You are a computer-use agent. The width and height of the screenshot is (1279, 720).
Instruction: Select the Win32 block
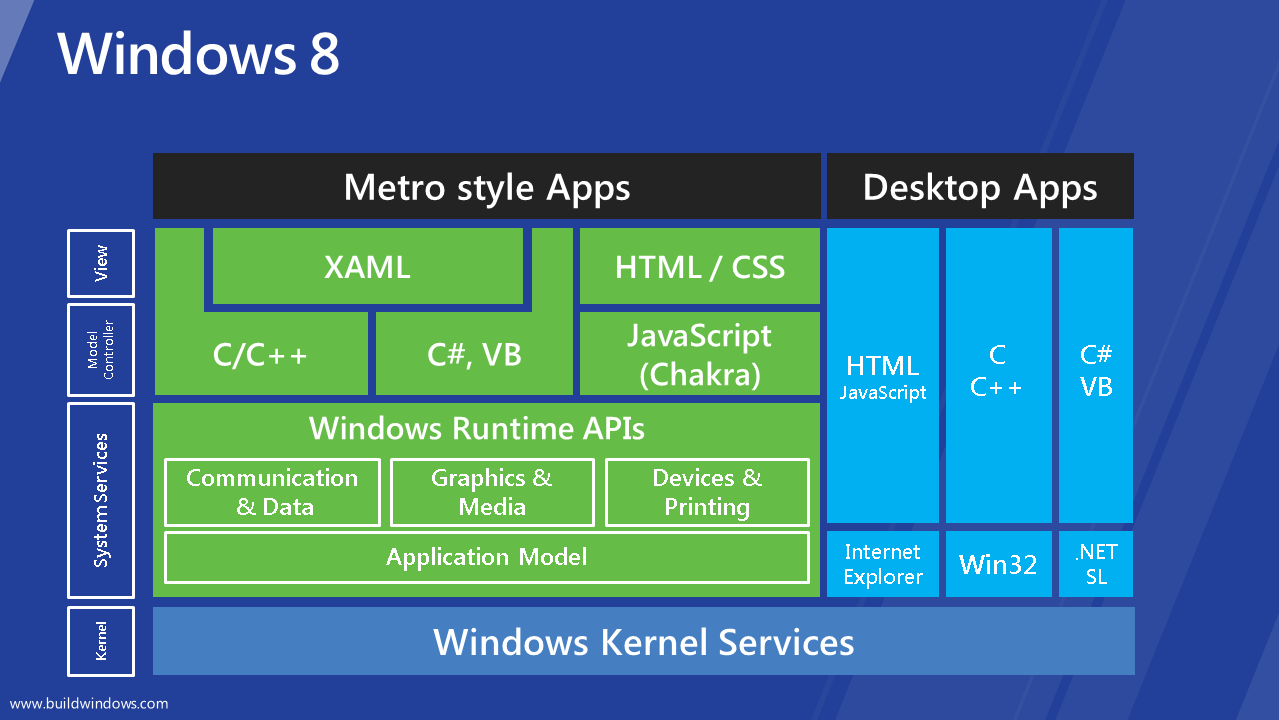[x=998, y=564]
